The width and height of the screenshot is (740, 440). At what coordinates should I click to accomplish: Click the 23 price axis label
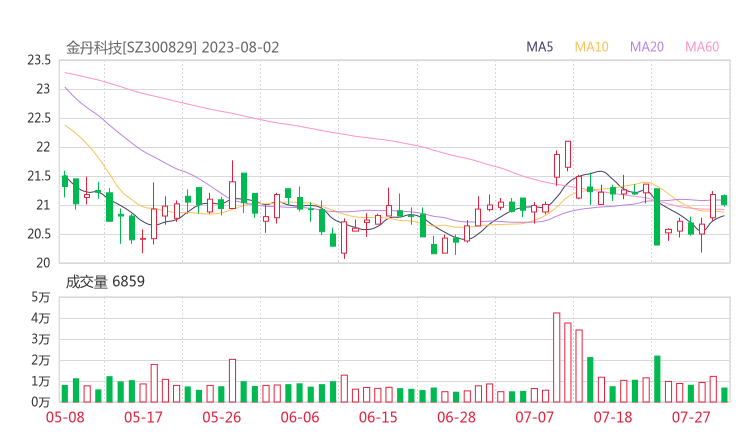[43, 89]
